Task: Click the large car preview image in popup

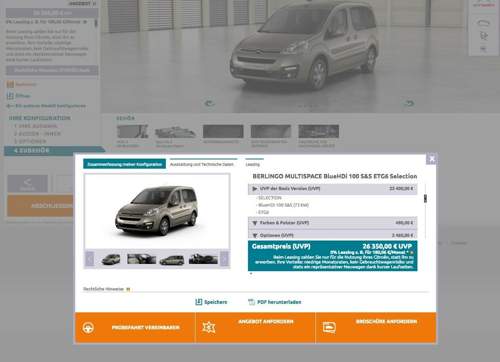Action: point(157,211)
